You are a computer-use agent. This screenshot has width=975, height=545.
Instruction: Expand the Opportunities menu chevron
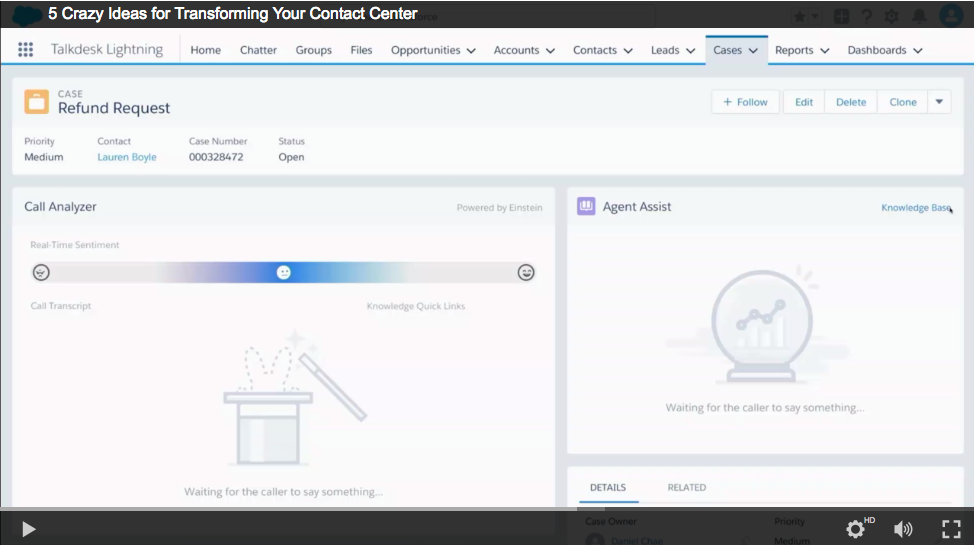[x=471, y=50]
